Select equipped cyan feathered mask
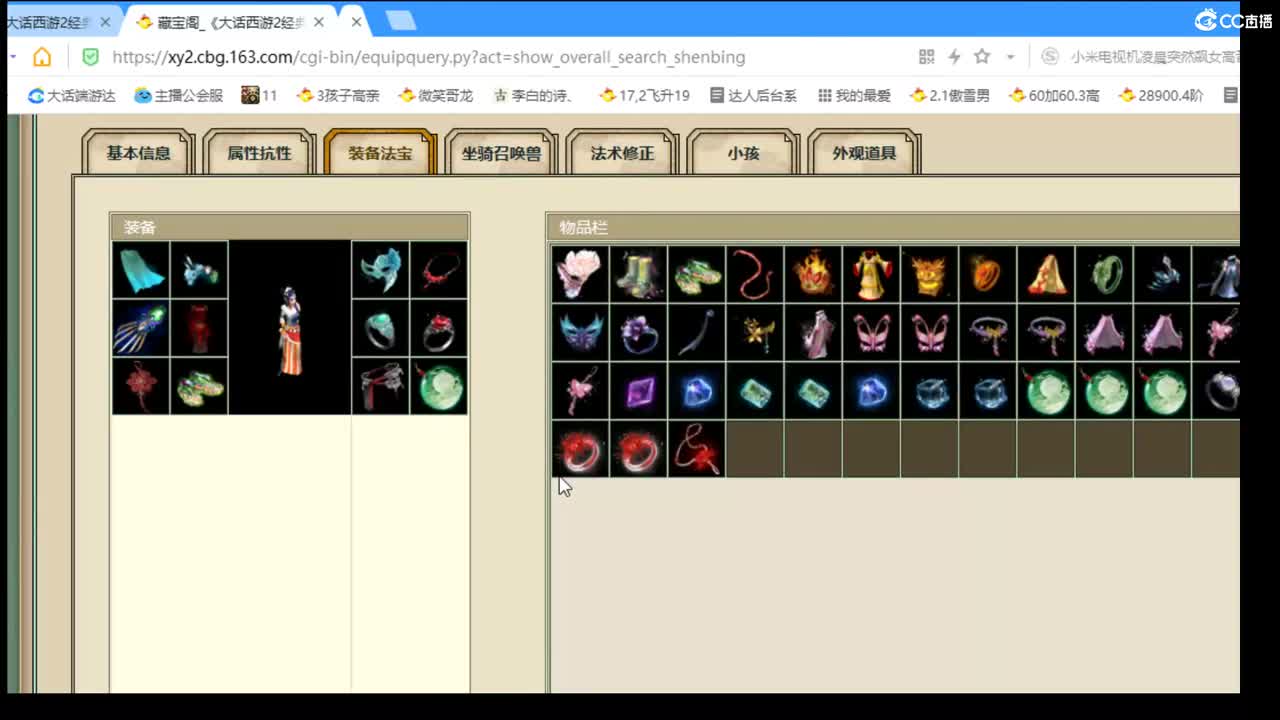The width and height of the screenshot is (1280, 720). pos(380,269)
